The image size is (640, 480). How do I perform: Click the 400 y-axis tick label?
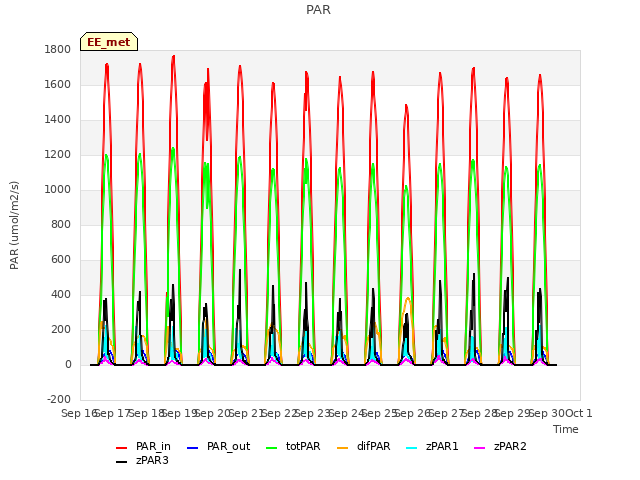pyautogui.click(x=61, y=295)
